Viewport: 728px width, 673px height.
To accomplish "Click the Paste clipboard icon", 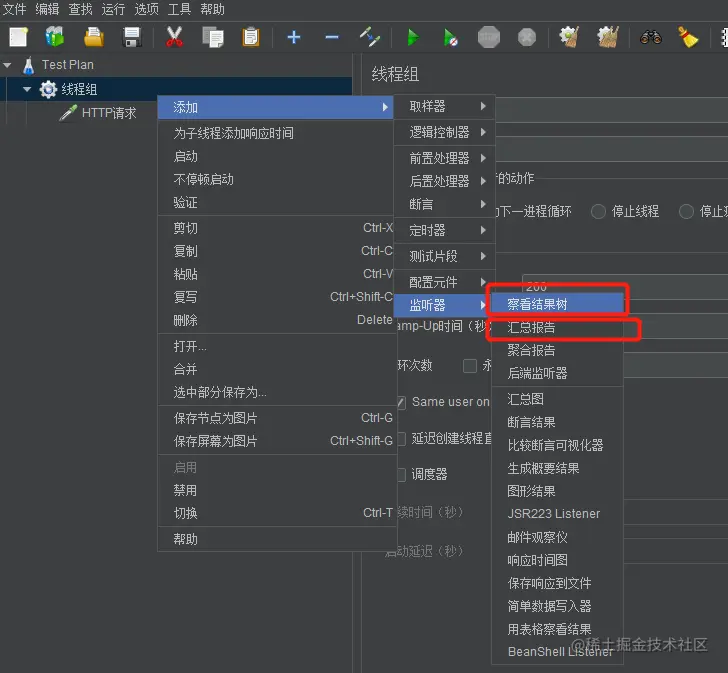I will 251,37.
